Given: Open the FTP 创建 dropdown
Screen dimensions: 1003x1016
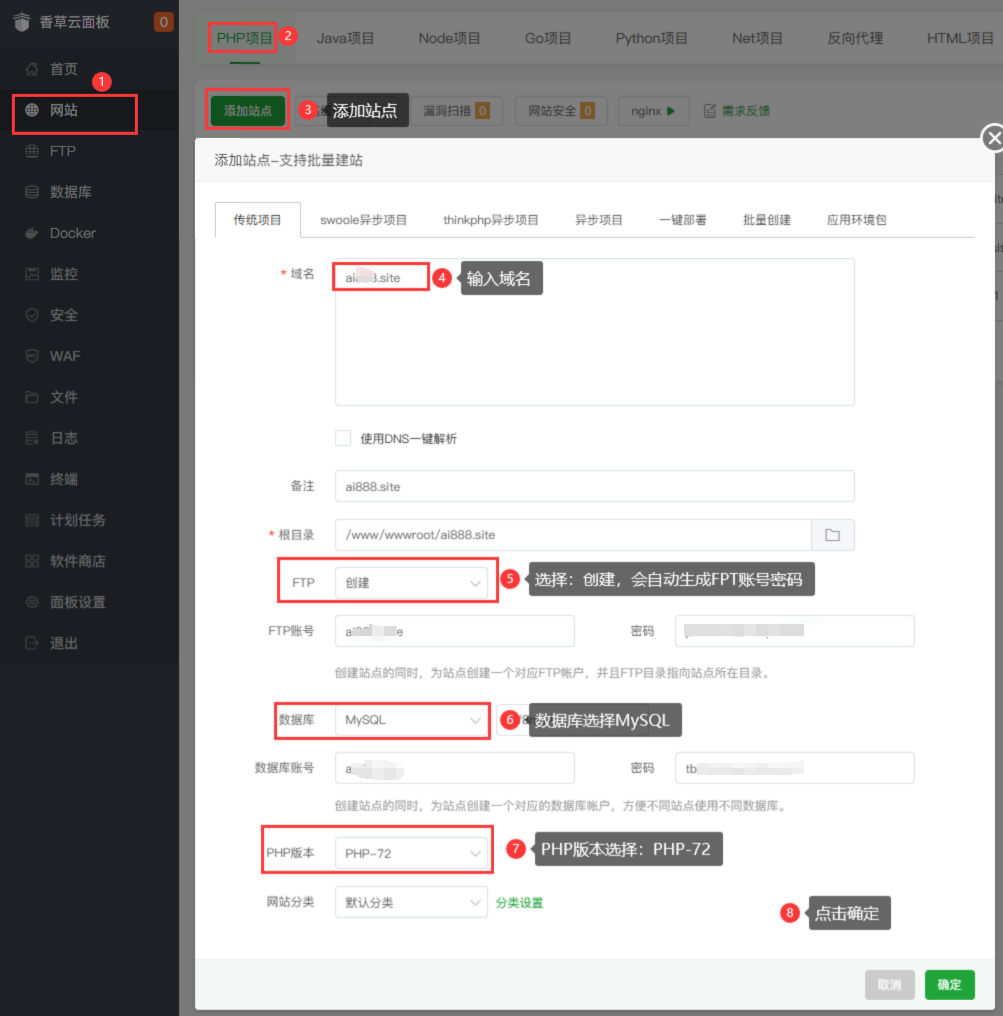Looking at the screenshot, I should pos(411,583).
